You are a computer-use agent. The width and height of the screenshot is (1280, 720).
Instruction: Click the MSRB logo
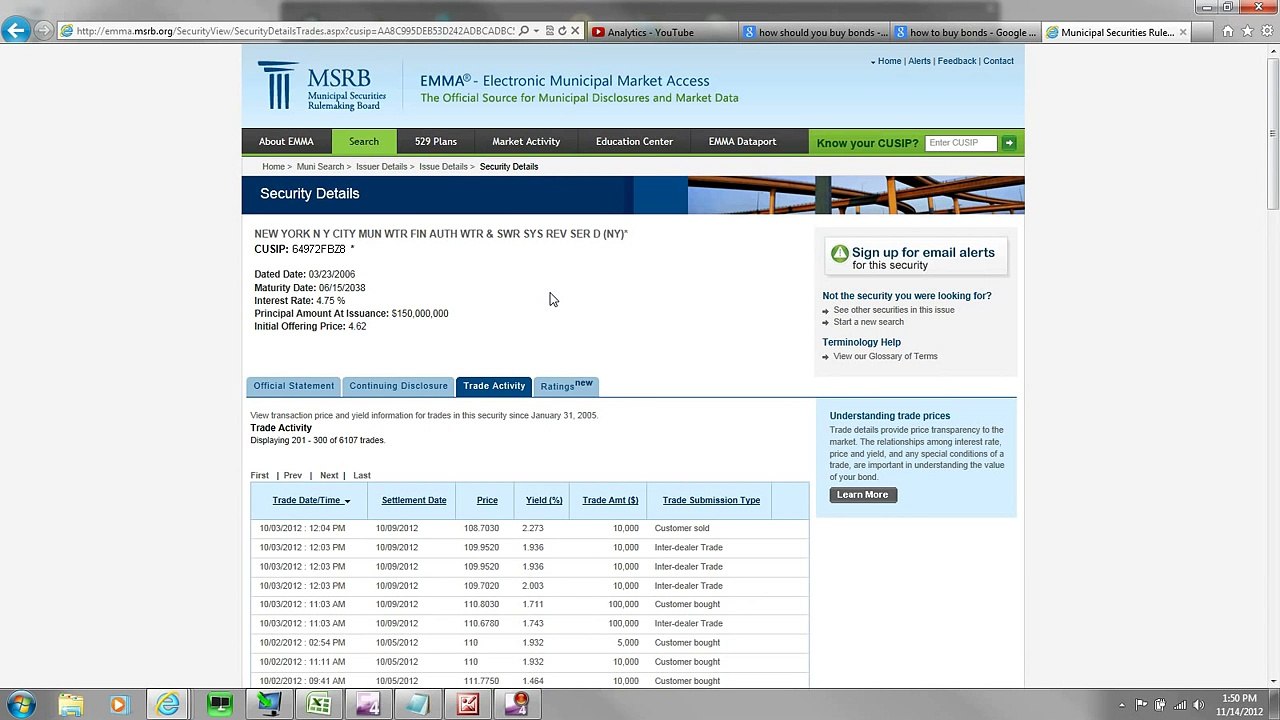[322, 86]
